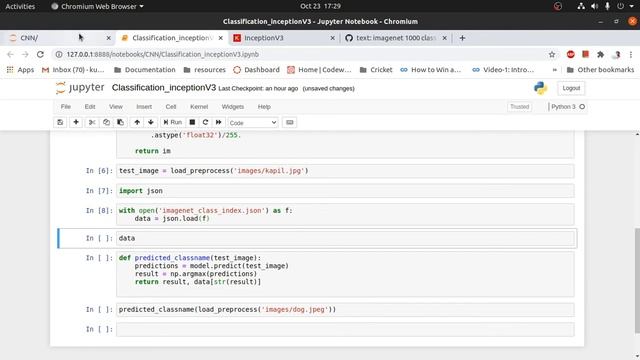
Task: Open the Edit menu
Action: 90,107
